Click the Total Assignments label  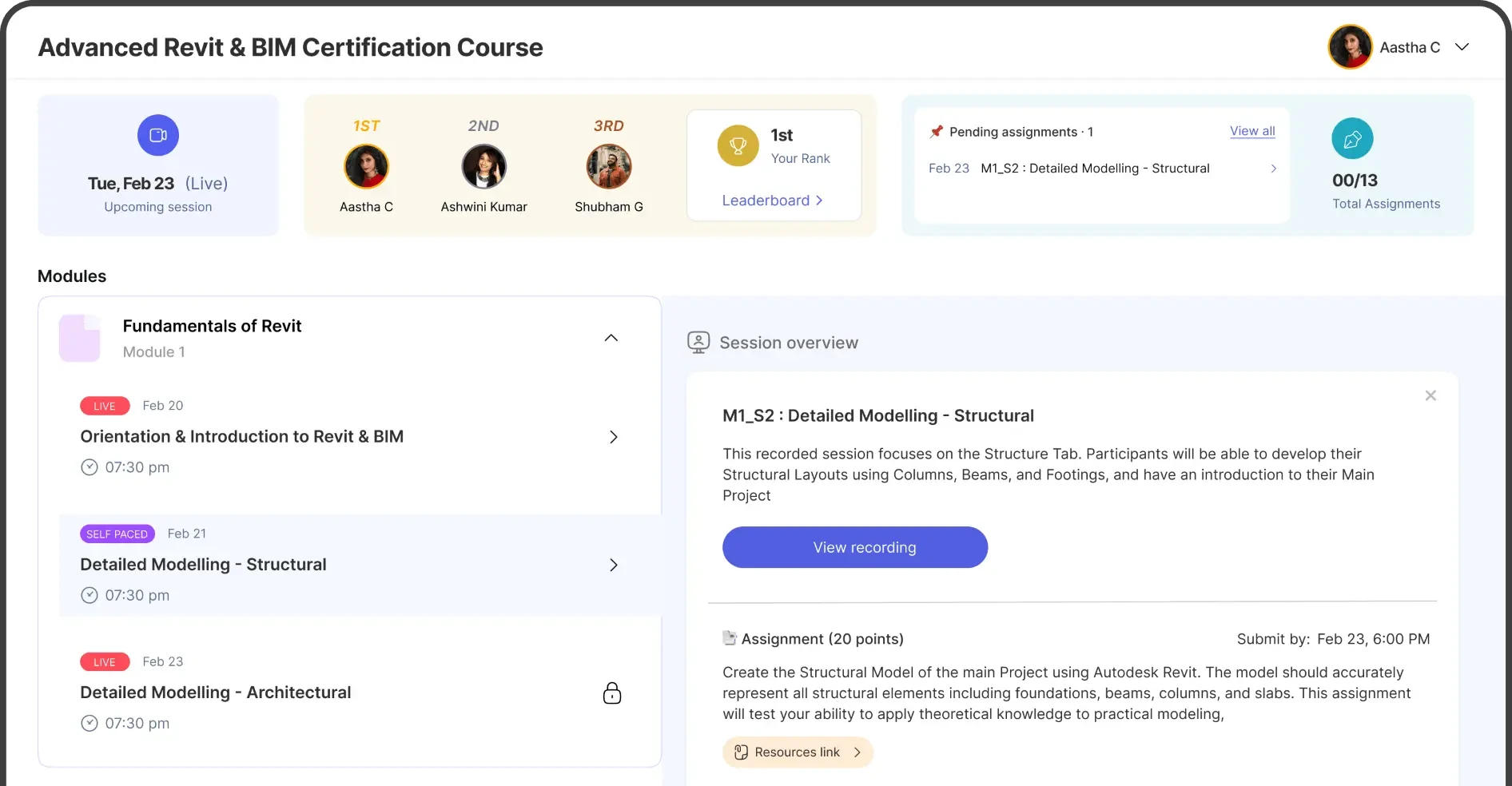(x=1387, y=204)
